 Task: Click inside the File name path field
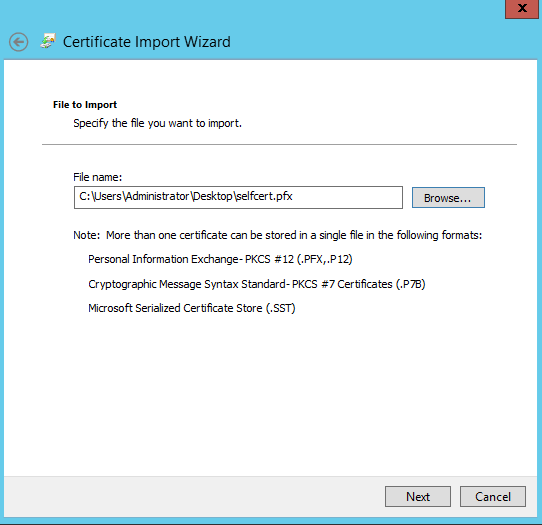pyautogui.click(x=238, y=197)
